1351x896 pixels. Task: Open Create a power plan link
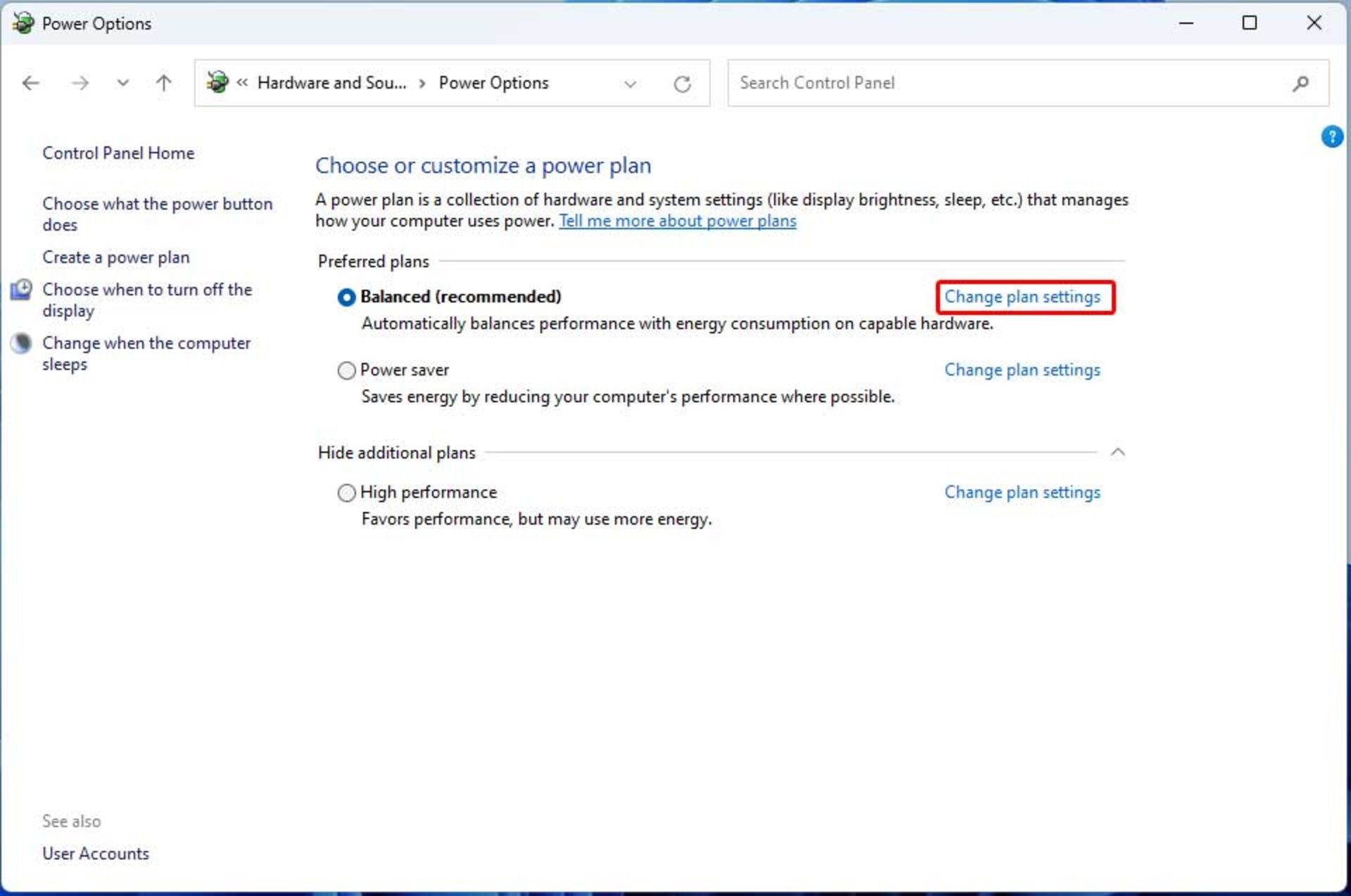tap(116, 257)
